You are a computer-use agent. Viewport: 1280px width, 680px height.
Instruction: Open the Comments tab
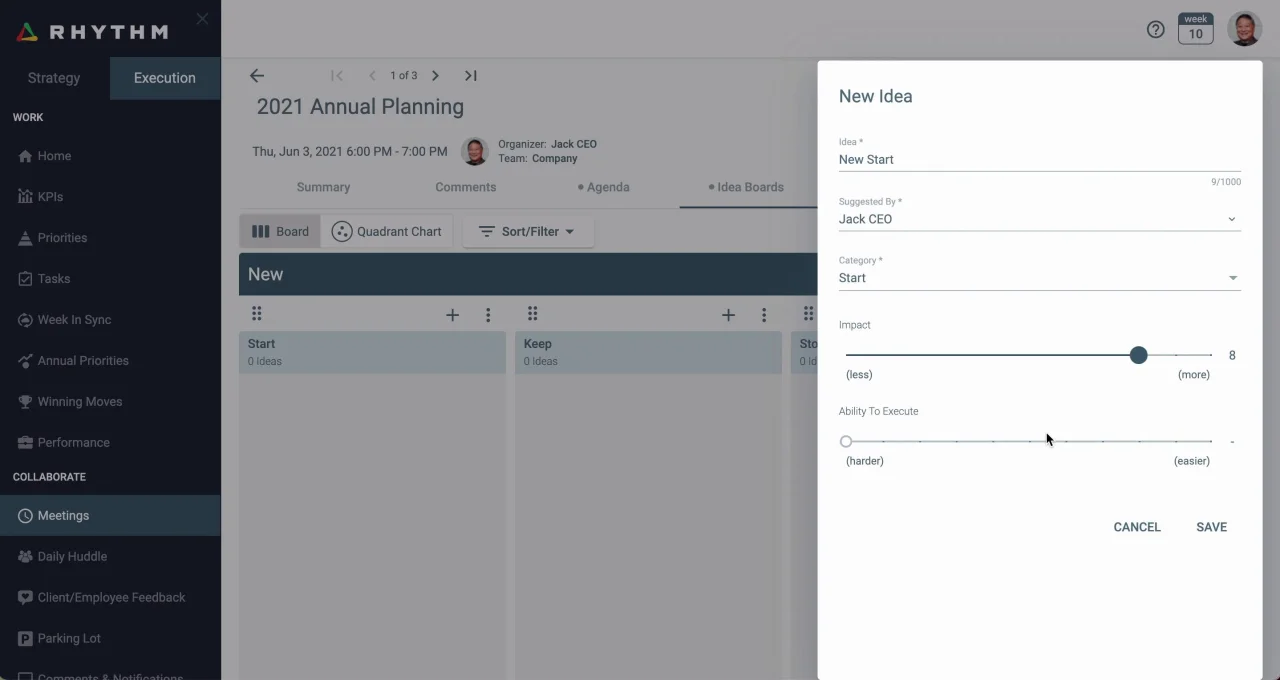click(465, 187)
